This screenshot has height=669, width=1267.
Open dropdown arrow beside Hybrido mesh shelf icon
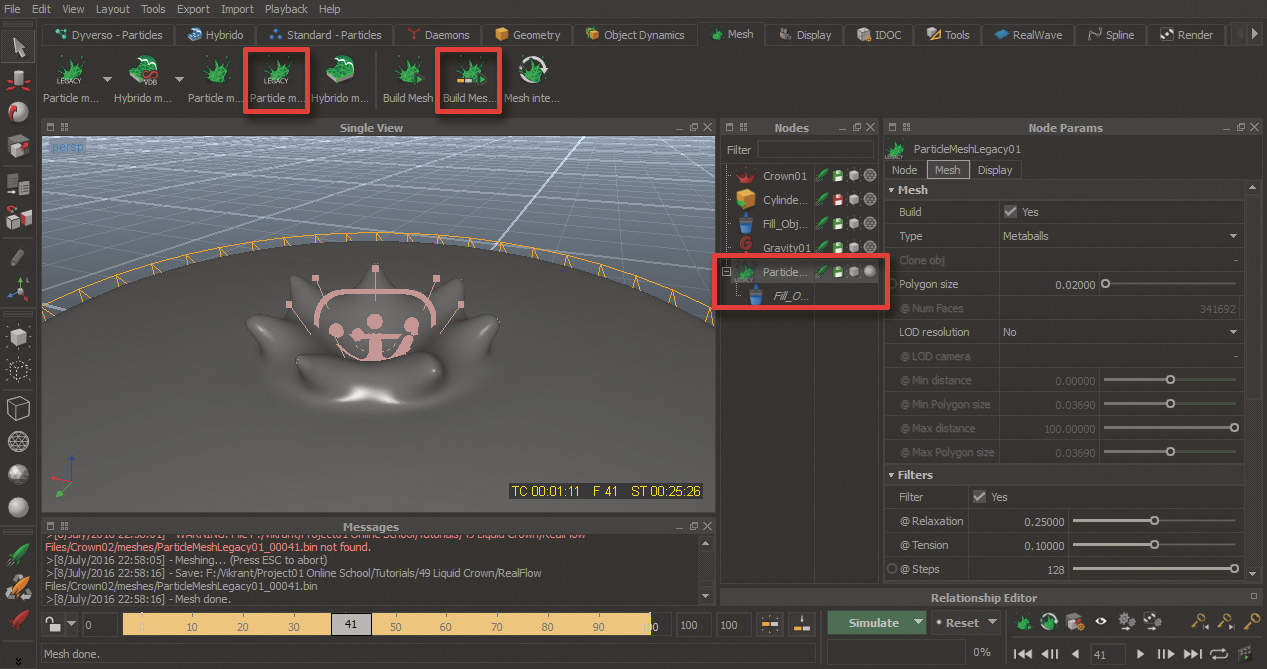179,78
